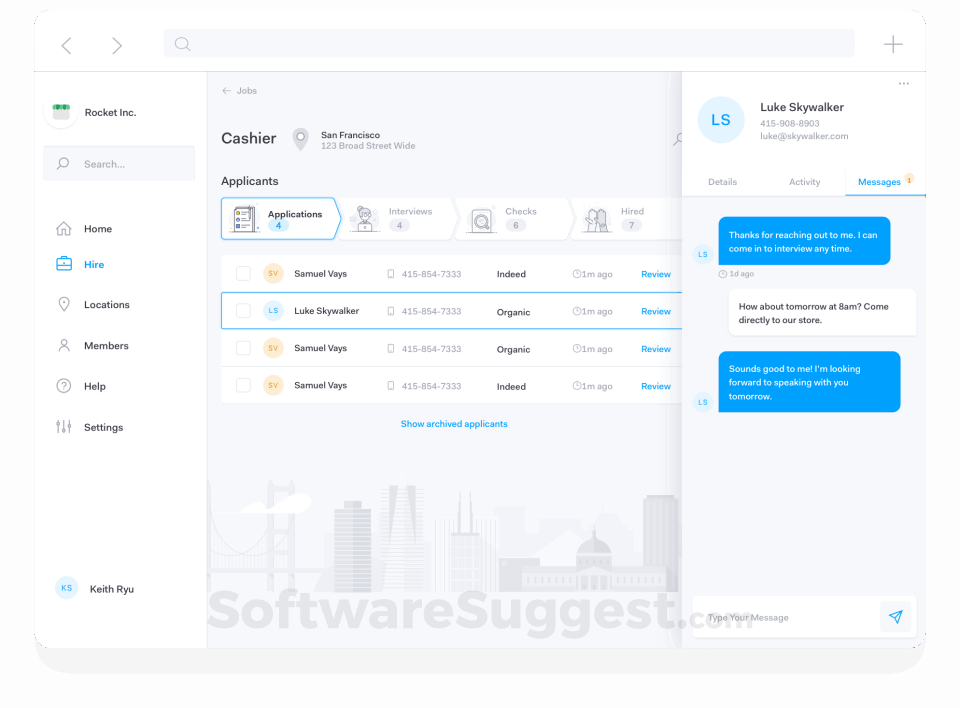
Task: Navigate back using the left chevron arrow
Action: [66, 45]
